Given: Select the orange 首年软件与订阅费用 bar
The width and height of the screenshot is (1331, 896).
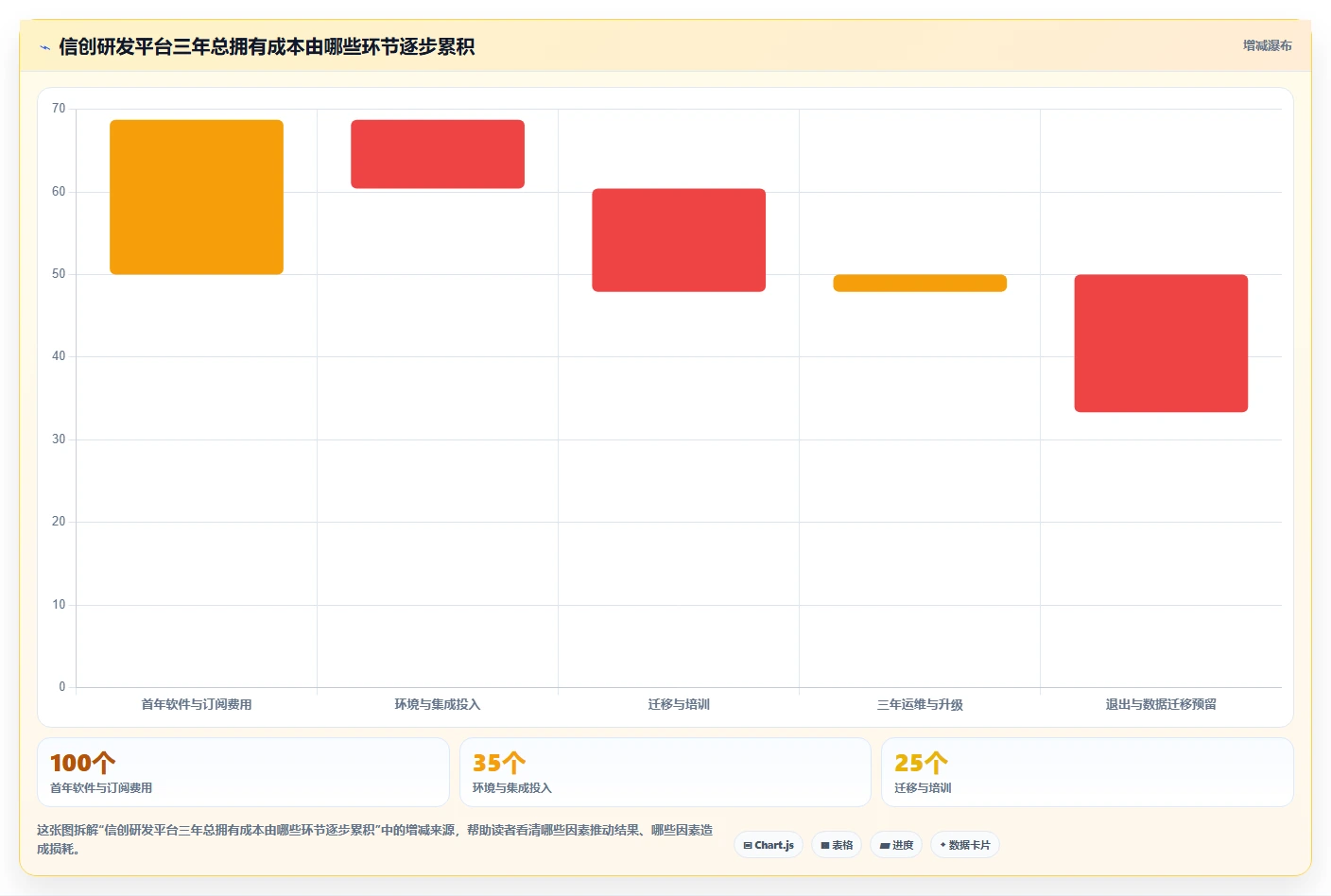Looking at the screenshot, I should (197, 198).
